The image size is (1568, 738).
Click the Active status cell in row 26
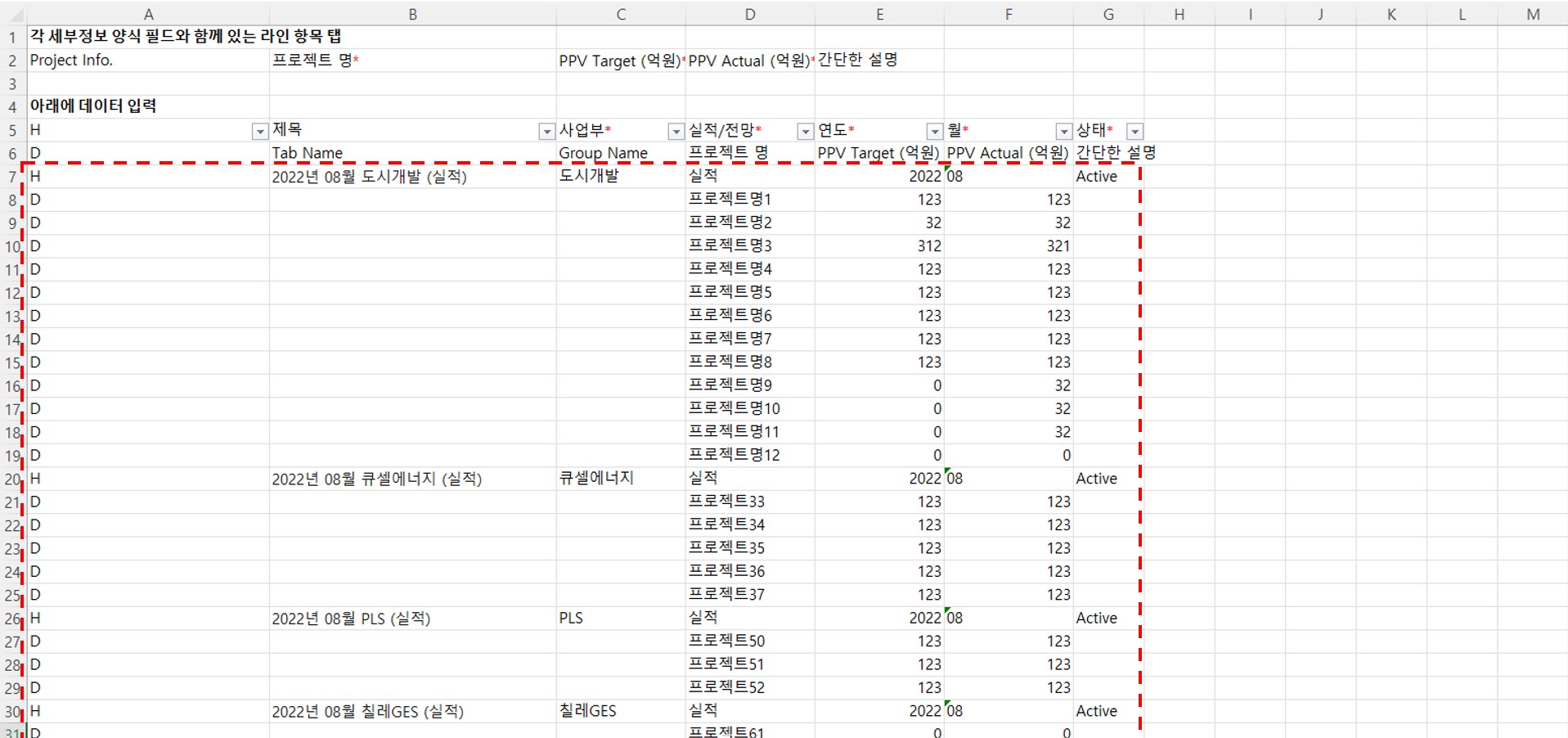(1096, 619)
